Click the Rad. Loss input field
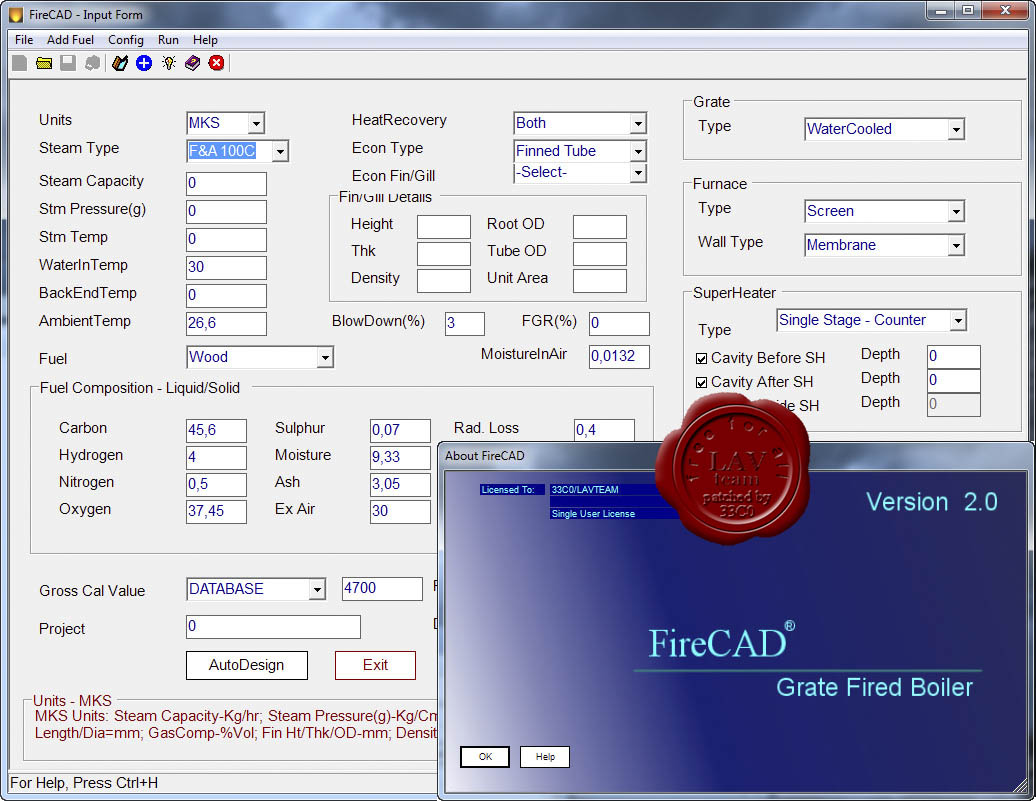The width and height of the screenshot is (1036, 801). tap(605, 430)
